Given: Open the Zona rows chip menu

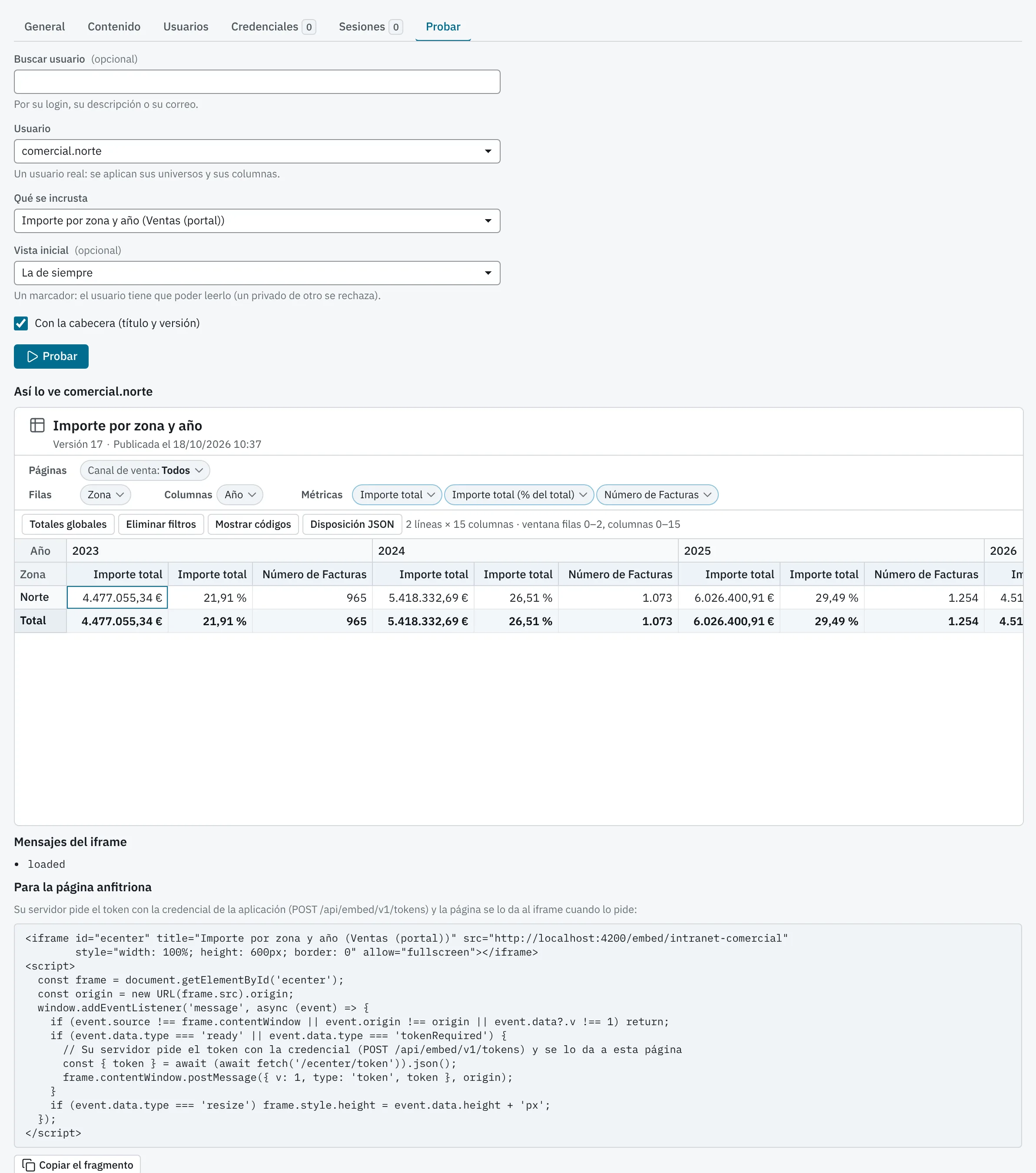Looking at the screenshot, I should [106, 495].
